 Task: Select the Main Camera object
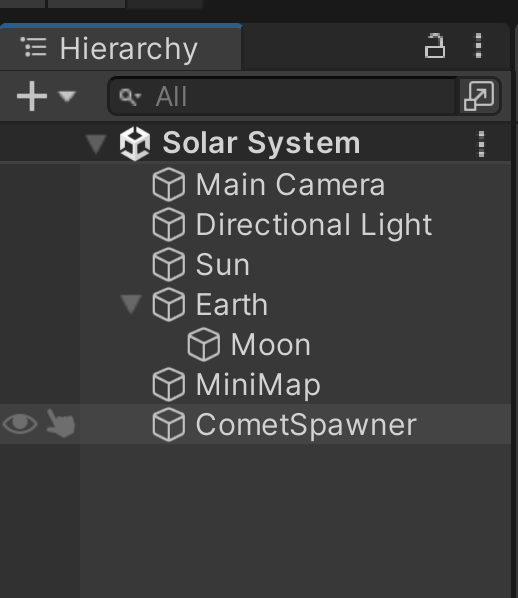point(290,185)
